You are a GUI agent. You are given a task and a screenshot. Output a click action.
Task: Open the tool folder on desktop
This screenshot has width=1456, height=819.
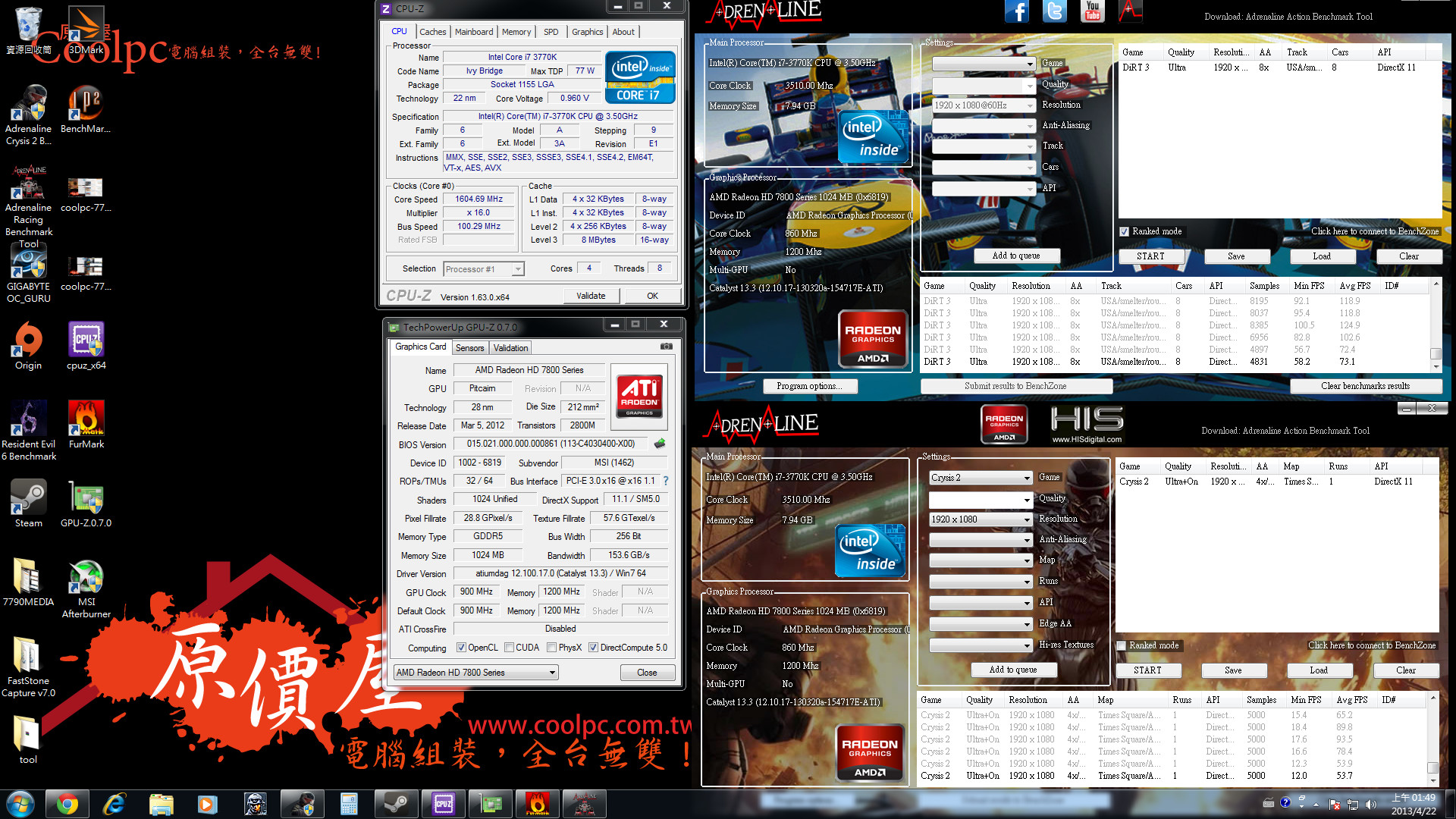click(x=28, y=740)
